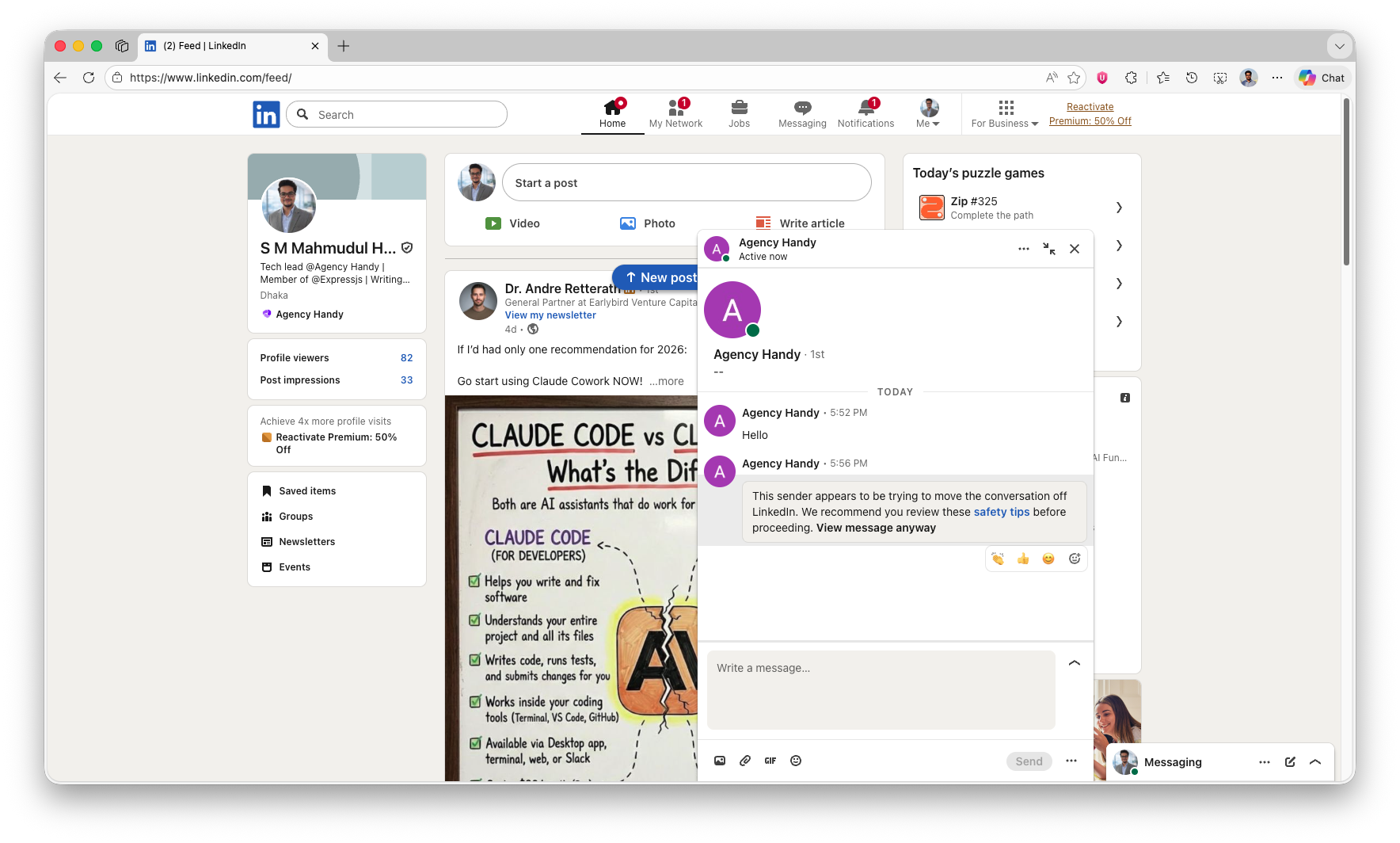Screen dimensions: 1400x843
Task: Open the safety tips link
Action: point(1002,513)
